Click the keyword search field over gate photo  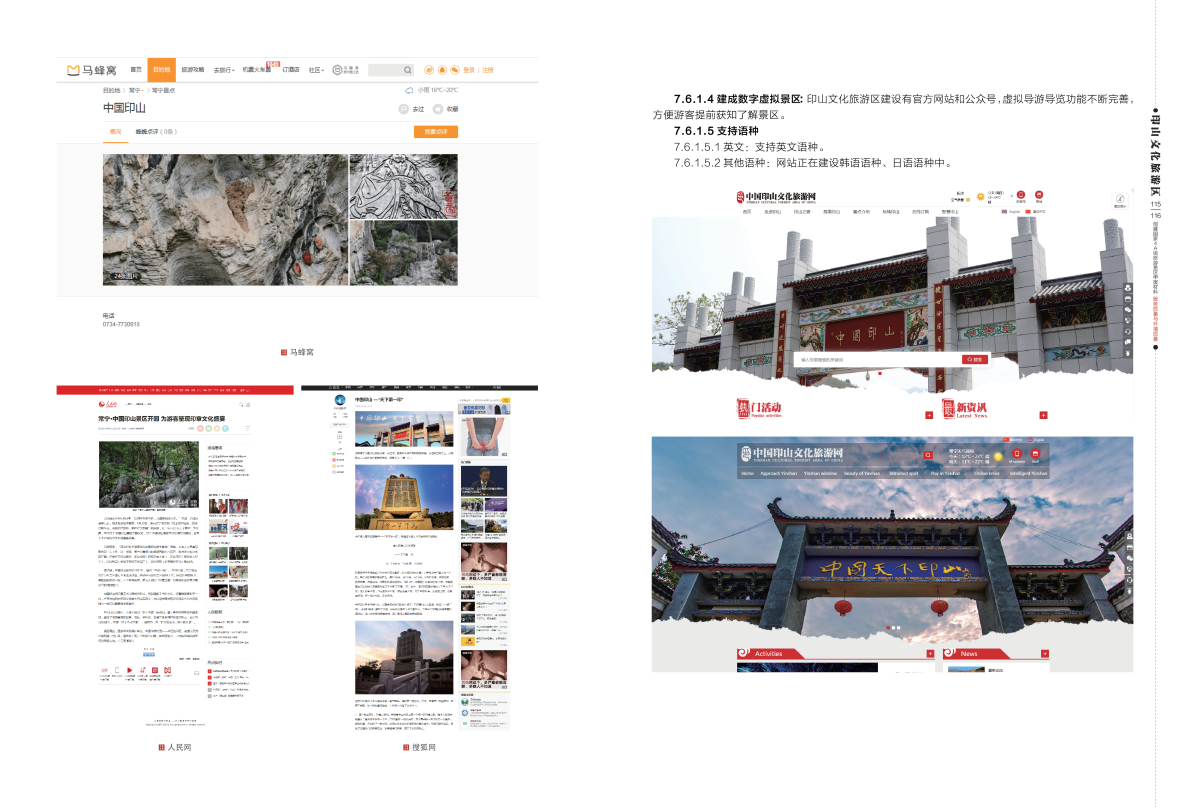tap(879, 360)
